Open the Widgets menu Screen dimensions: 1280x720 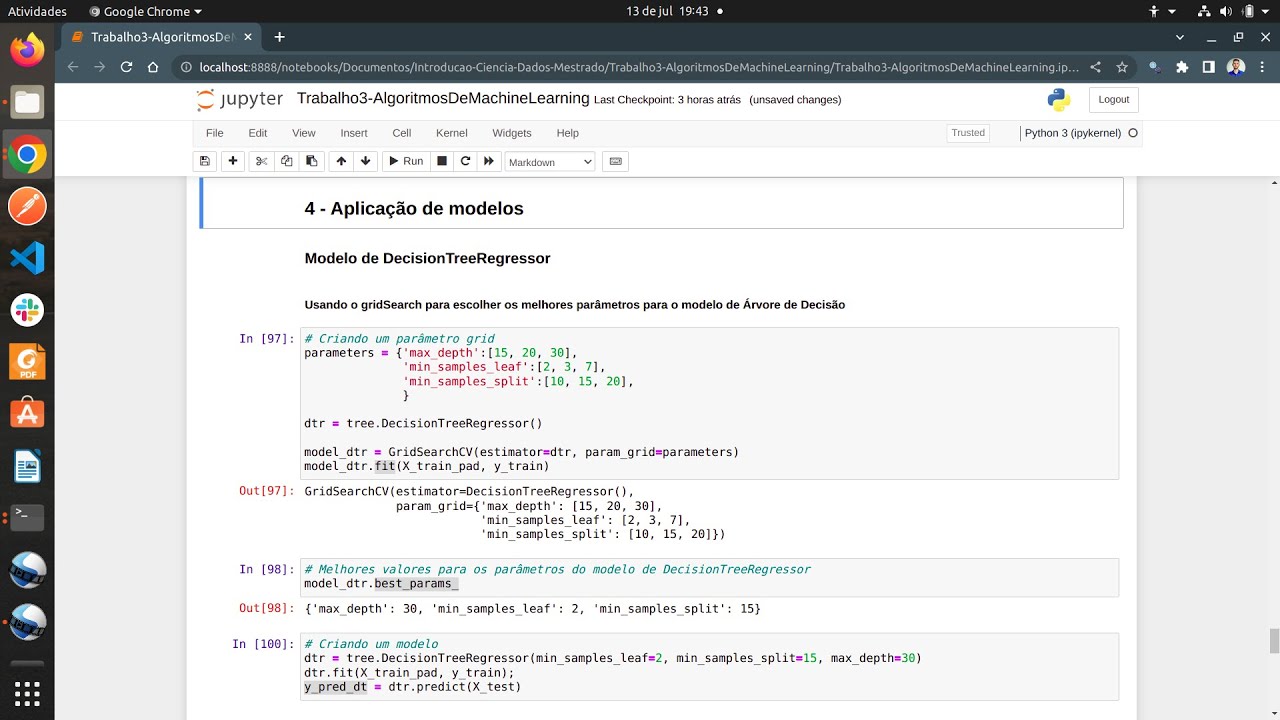tap(512, 133)
